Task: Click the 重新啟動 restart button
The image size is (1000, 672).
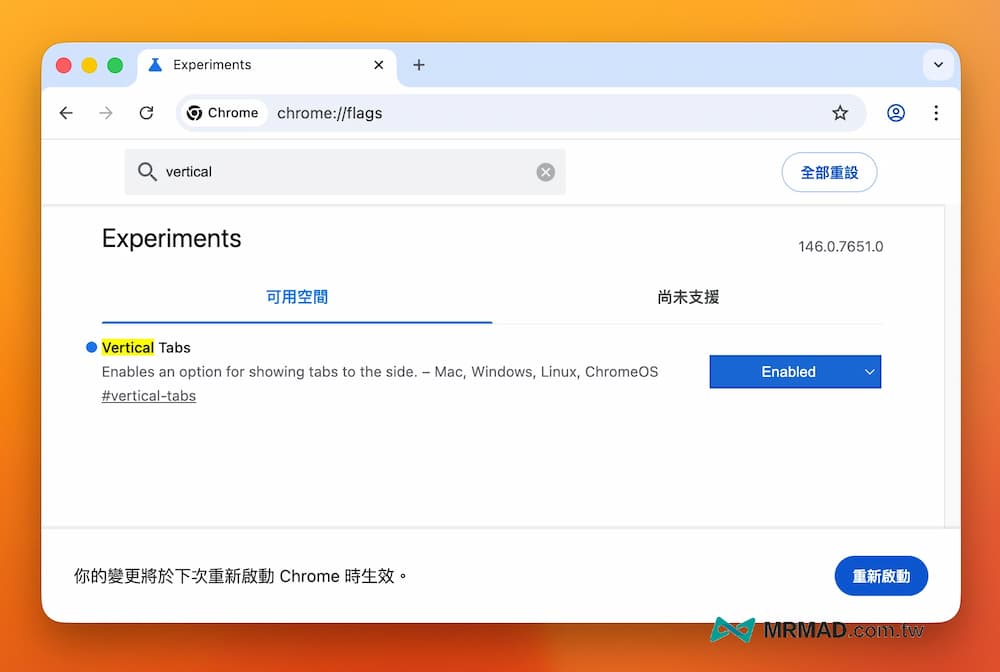Action: click(881, 576)
